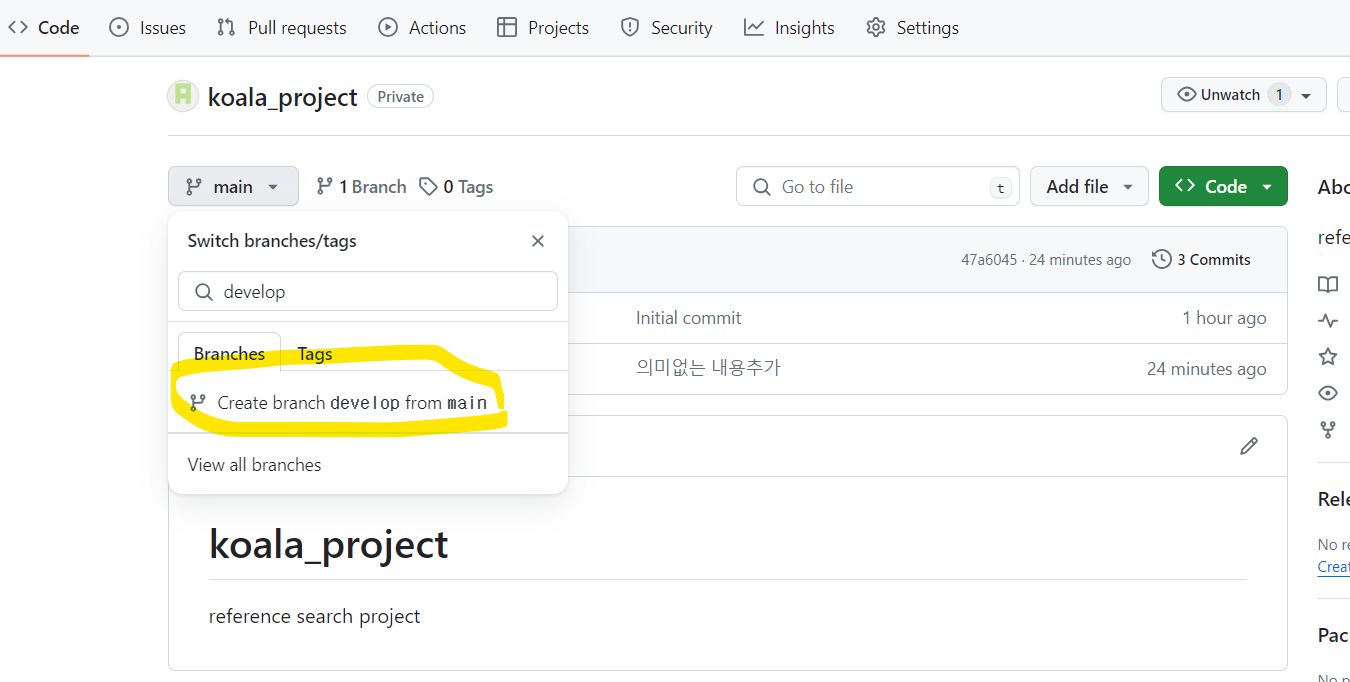1350x682 pixels.
Task: Click the magnifier icon in branch filter
Action: 204,292
